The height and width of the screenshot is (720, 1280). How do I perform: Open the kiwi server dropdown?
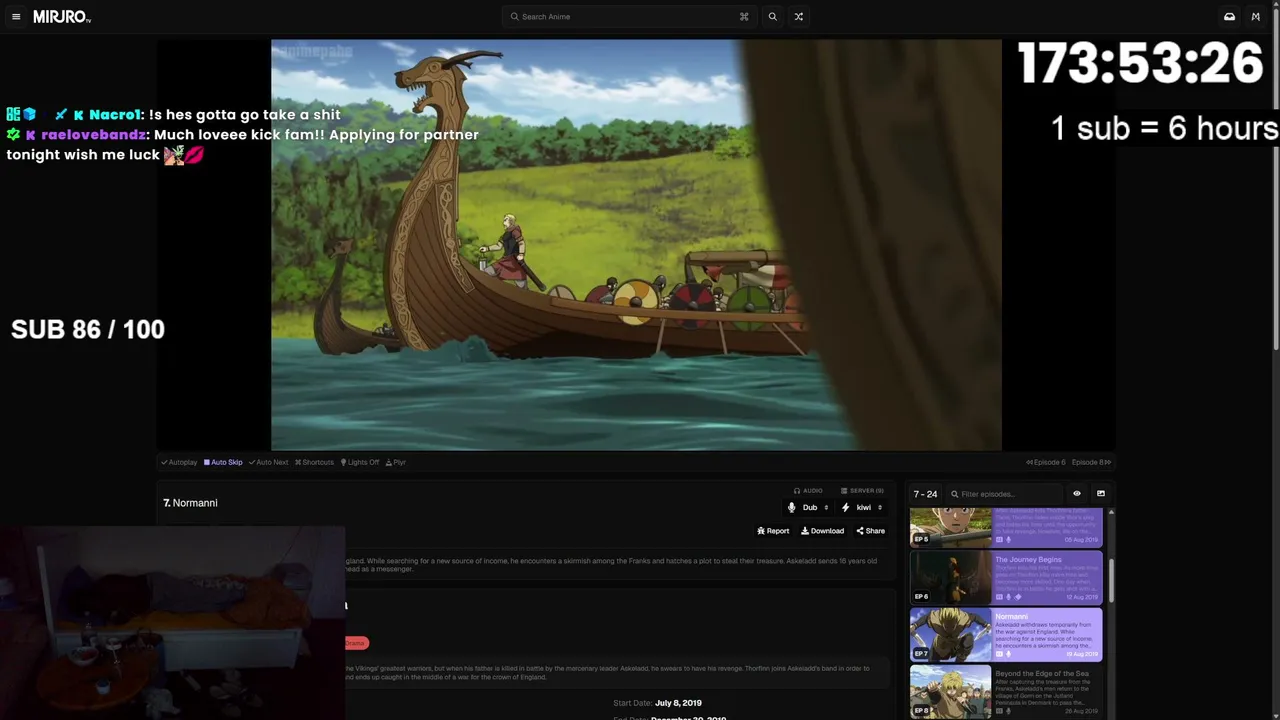863,508
